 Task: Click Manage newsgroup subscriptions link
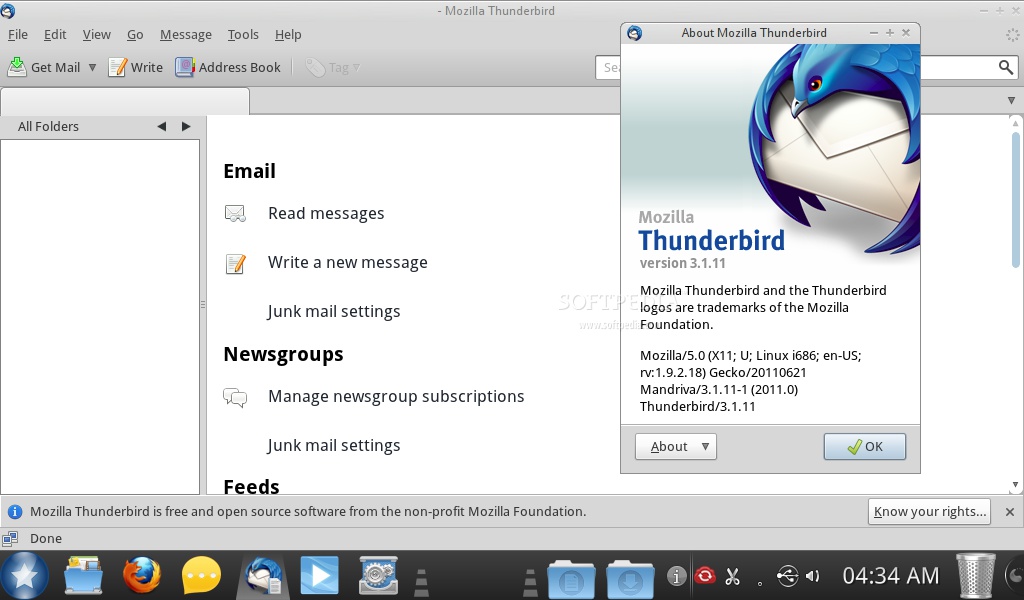coord(396,396)
